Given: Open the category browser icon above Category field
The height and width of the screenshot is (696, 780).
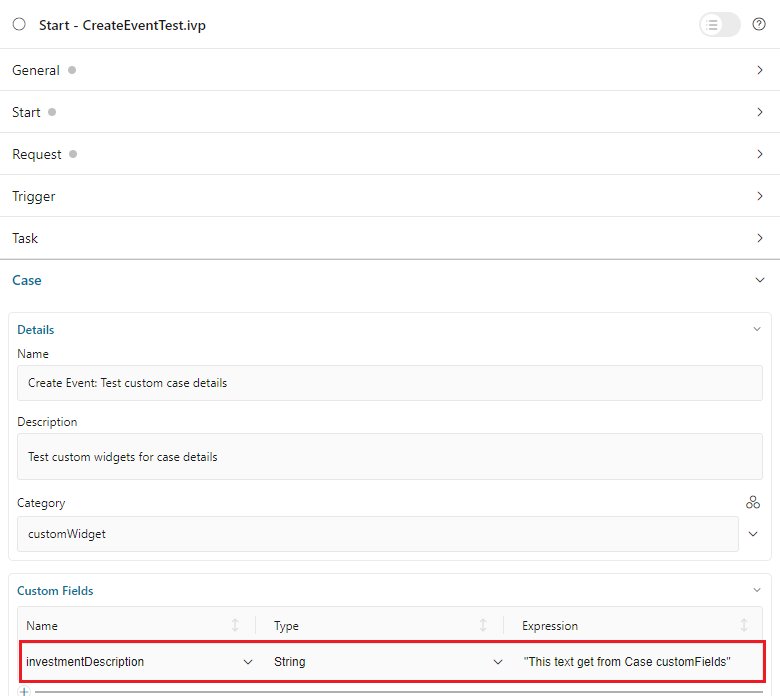Looking at the screenshot, I should tap(753, 502).
